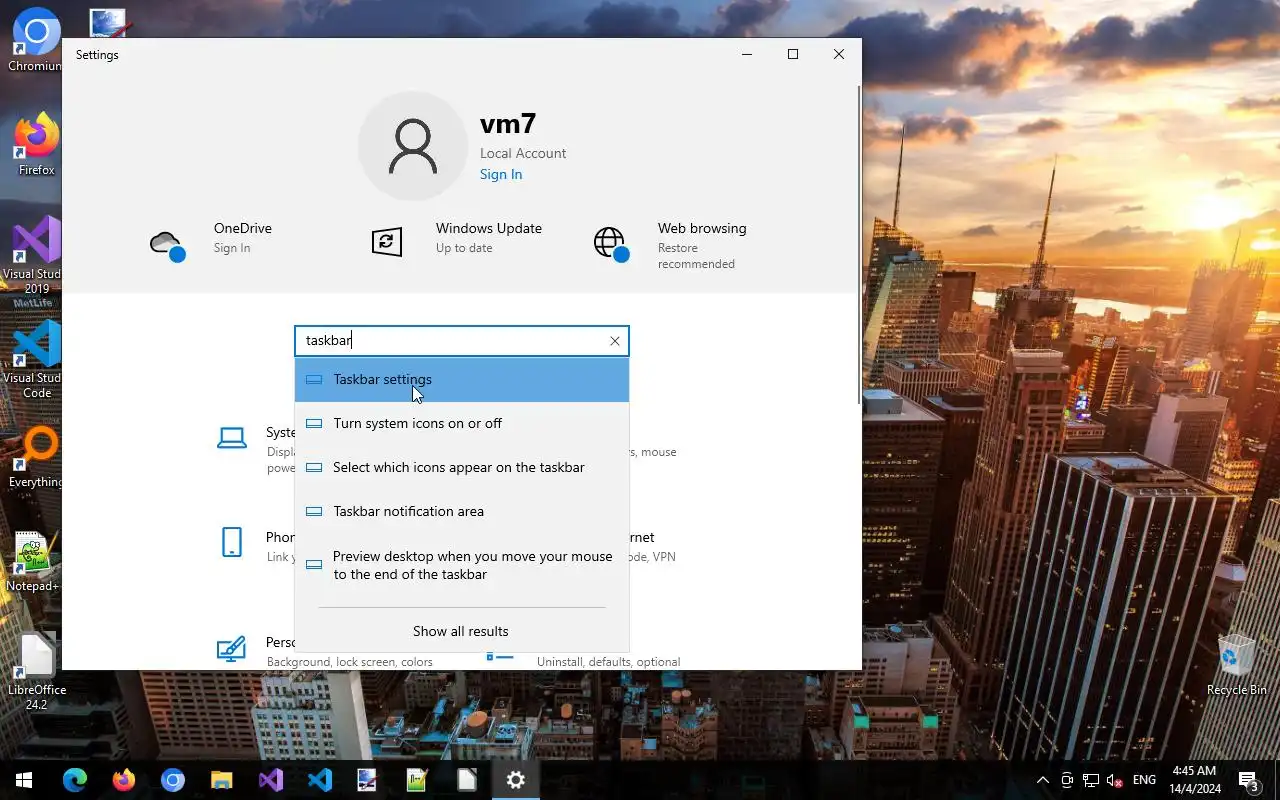Click the user avatar picture

pos(413,146)
